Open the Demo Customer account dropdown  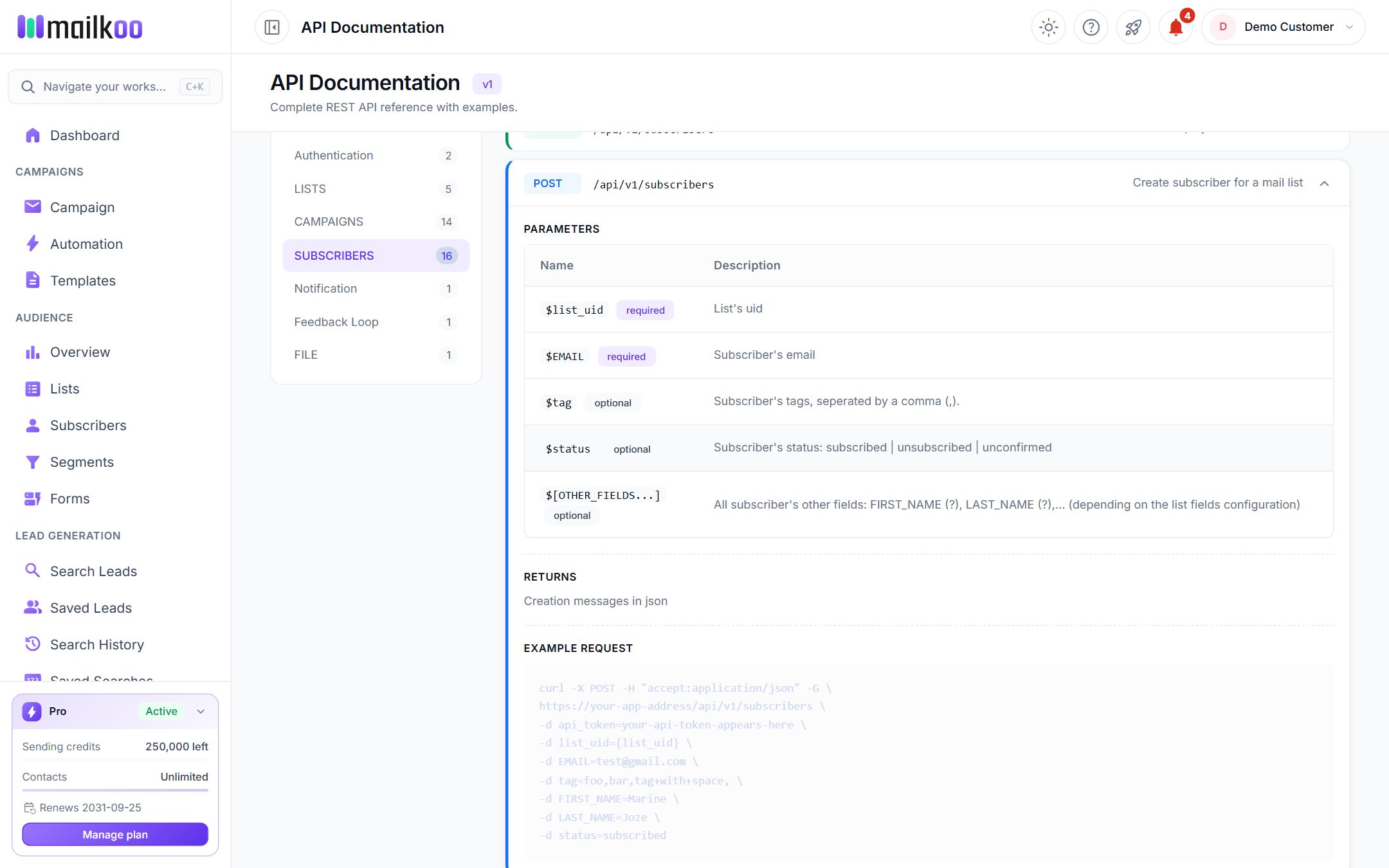1283,27
